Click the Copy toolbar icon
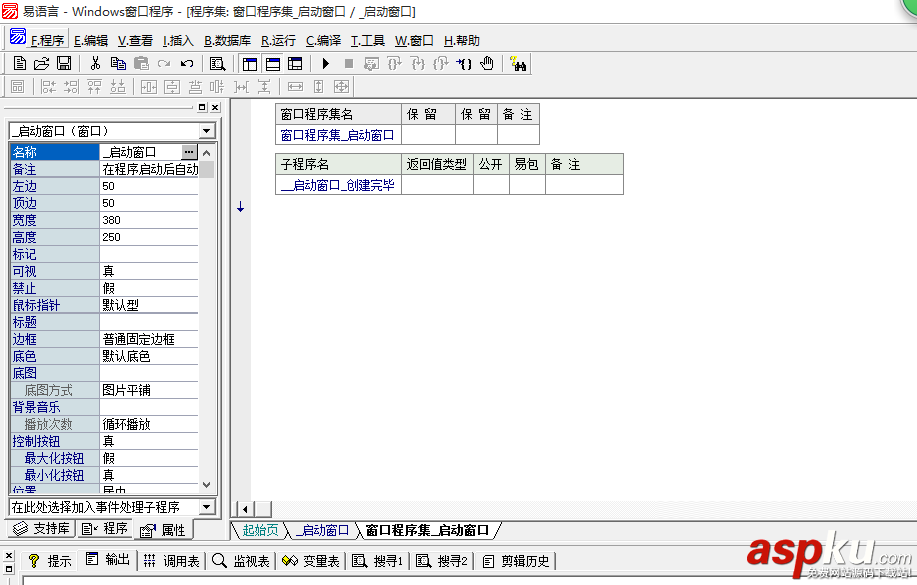Image resolution: width=917 pixels, height=585 pixels. [118, 63]
